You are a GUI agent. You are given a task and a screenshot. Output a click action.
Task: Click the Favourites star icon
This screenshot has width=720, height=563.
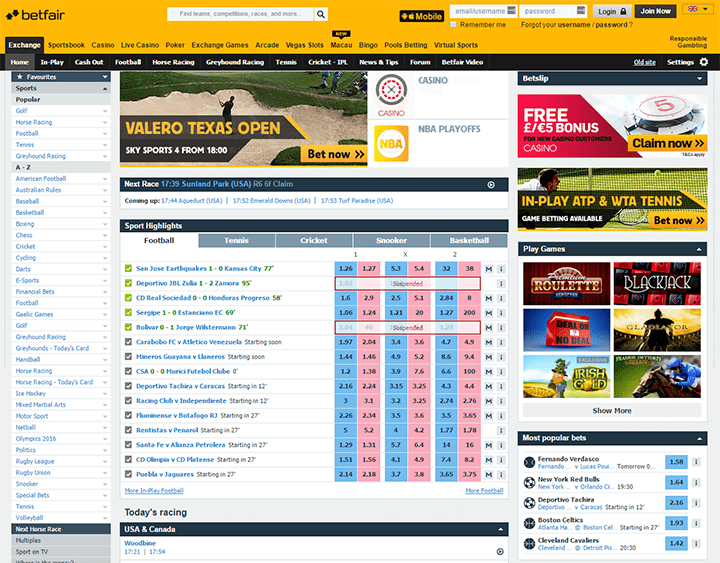[x=20, y=77]
